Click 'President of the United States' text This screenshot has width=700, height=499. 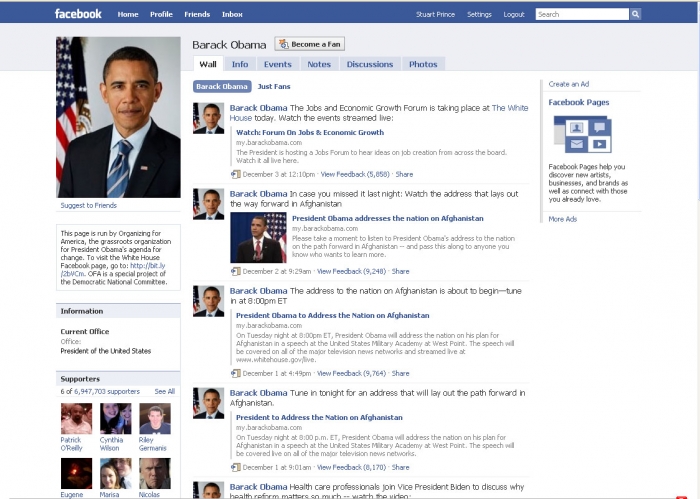tap(106, 351)
